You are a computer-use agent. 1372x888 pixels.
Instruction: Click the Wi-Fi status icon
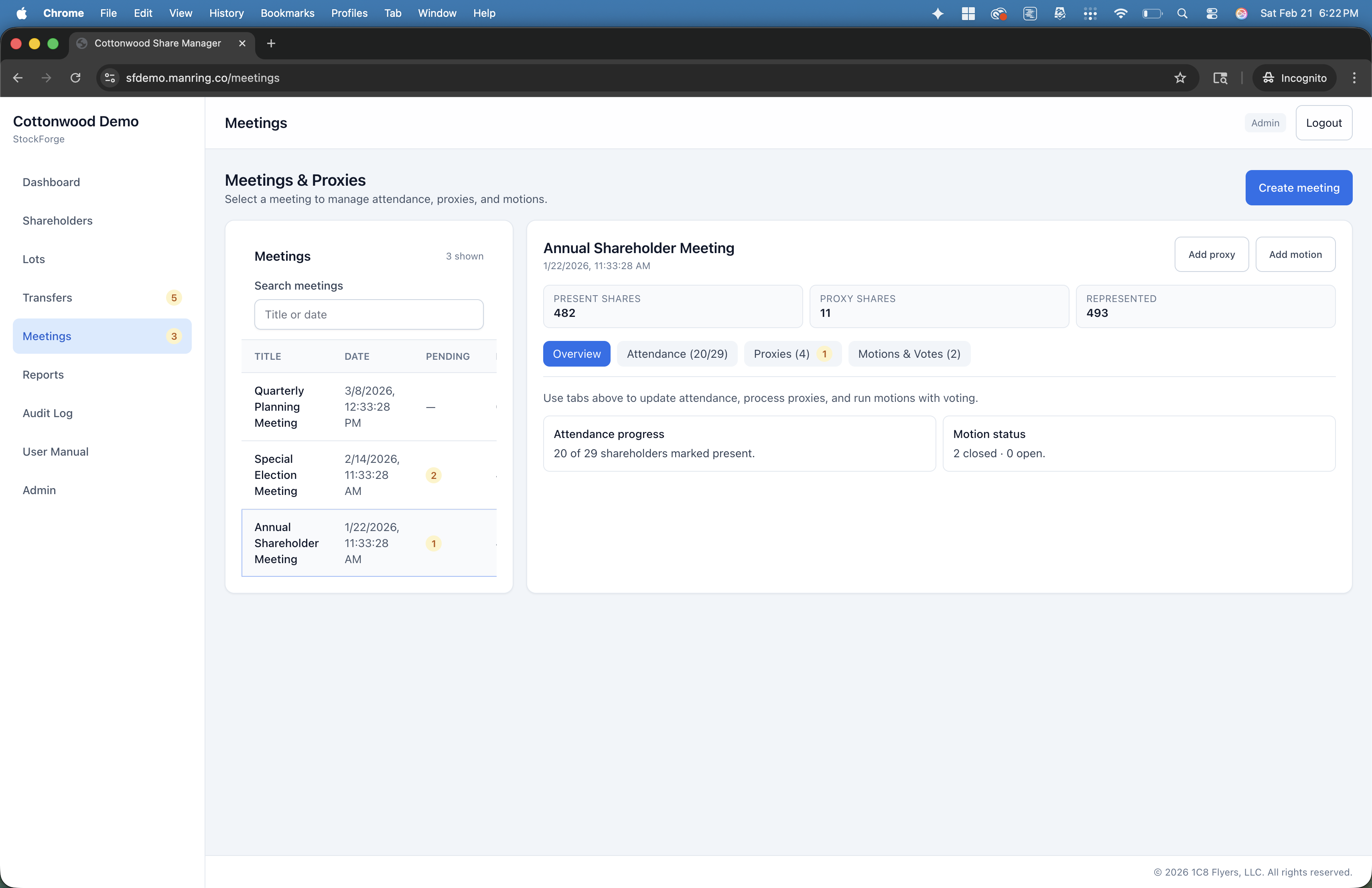click(x=1120, y=13)
